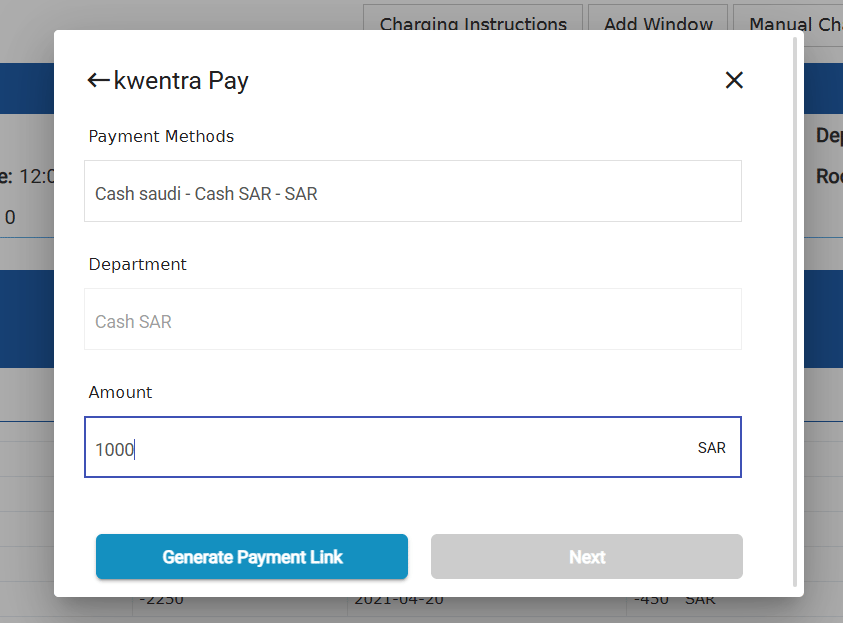Focus the Amount input showing 1000
Viewport: 843px width, 623px height.
[413, 447]
